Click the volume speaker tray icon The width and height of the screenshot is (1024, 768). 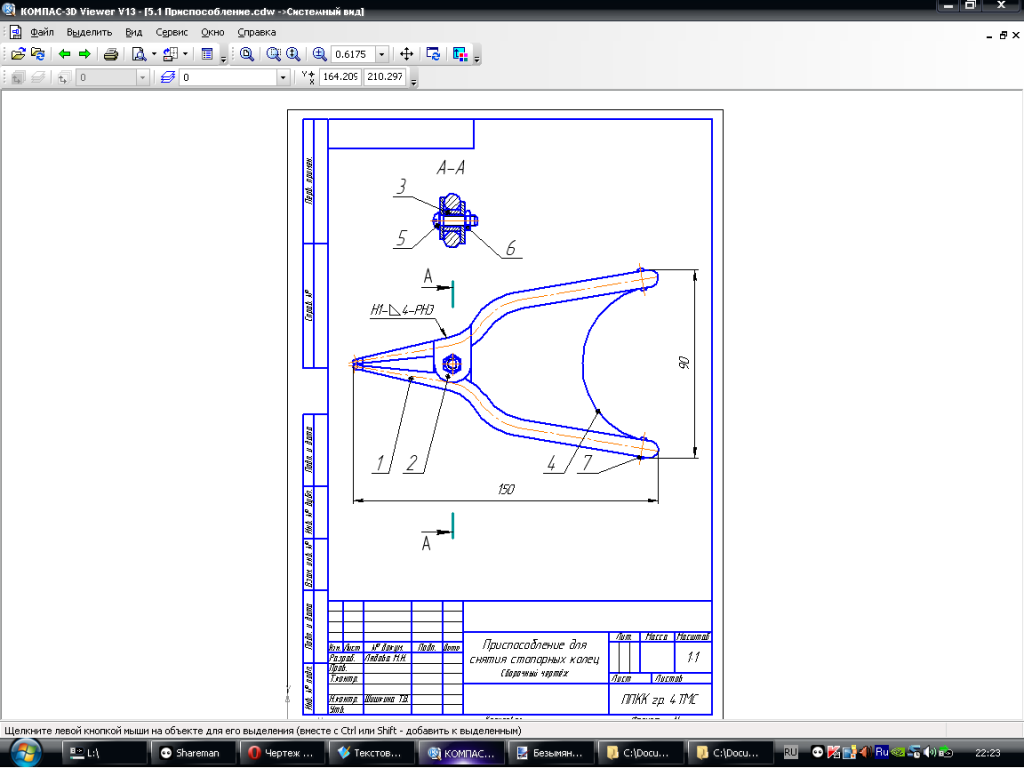(x=929, y=752)
